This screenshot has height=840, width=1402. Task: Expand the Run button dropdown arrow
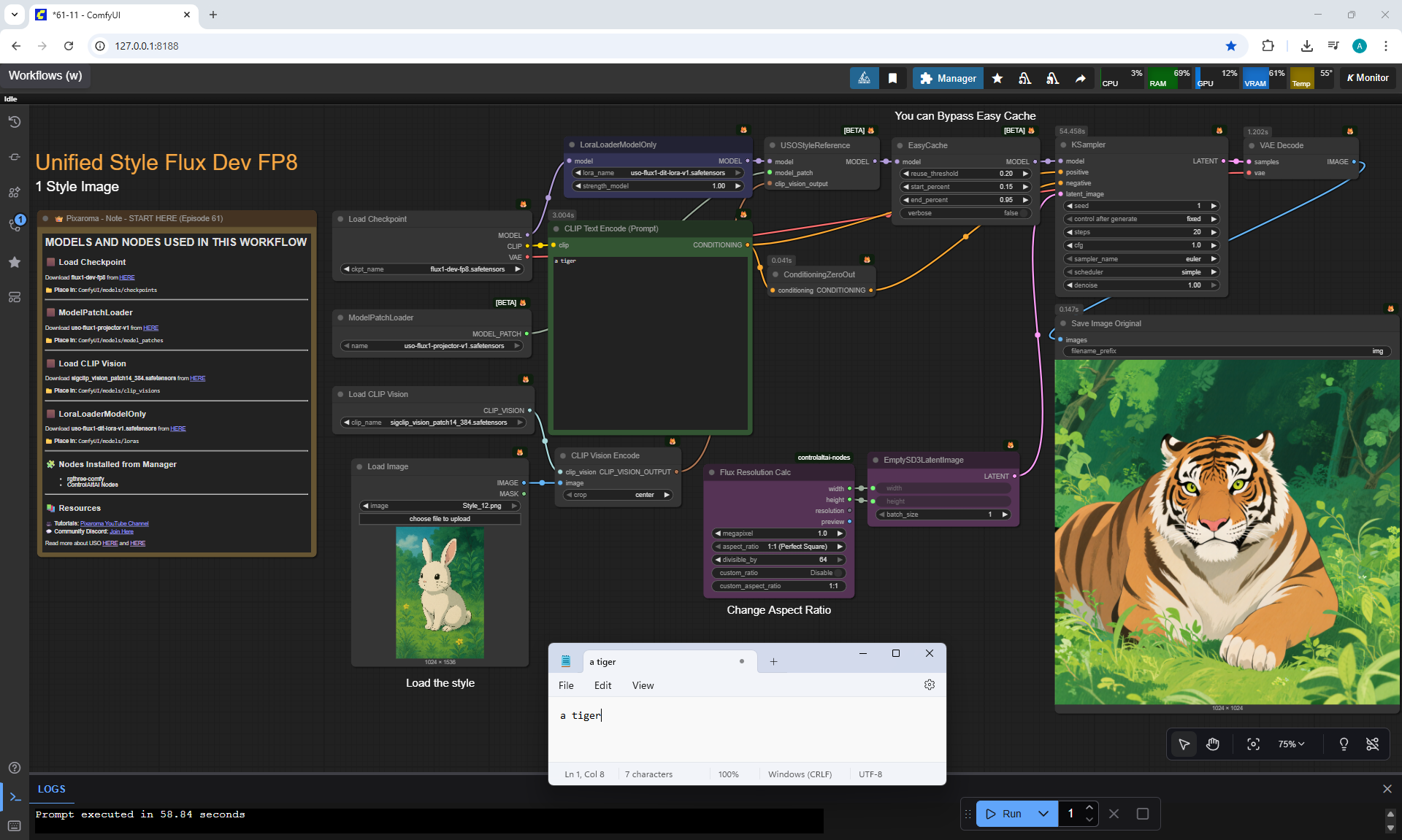click(x=1043, y=814)
